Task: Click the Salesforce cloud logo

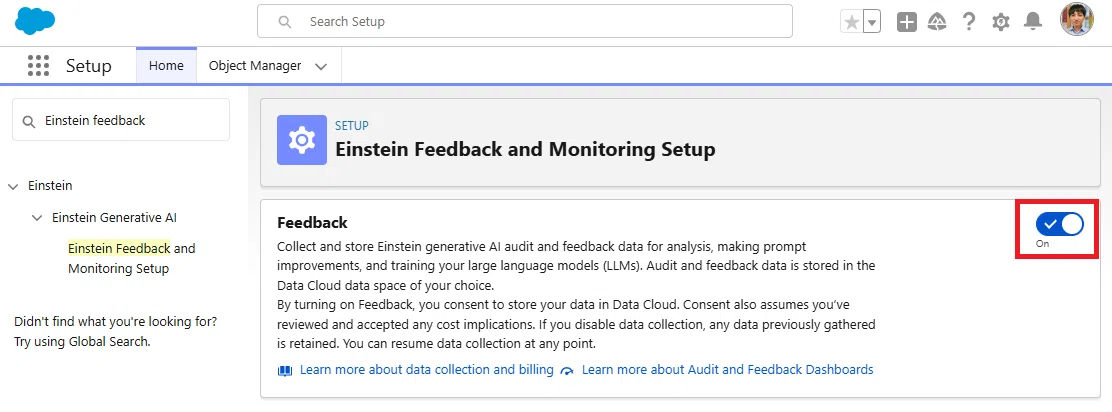Action: [35, 21]
